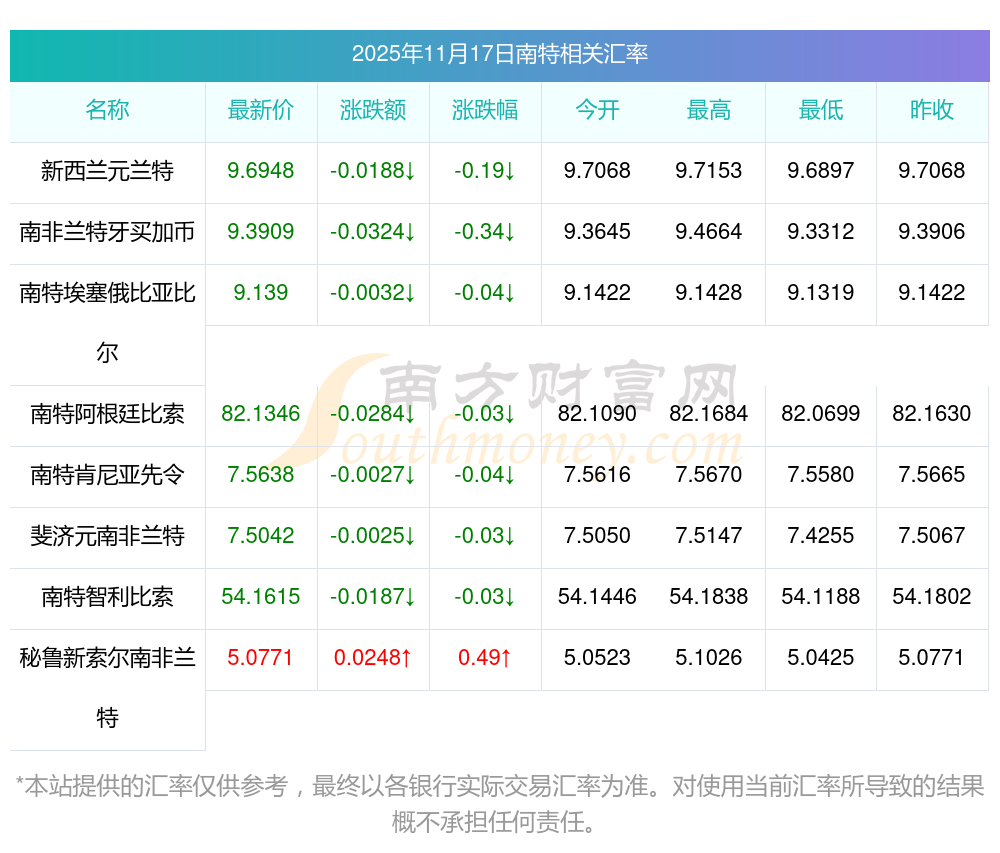The height and width of the screenshot is (853, 1000).
Task: Click the 南特肯尼亚先令 row name
Action: [x=107, y=475]
